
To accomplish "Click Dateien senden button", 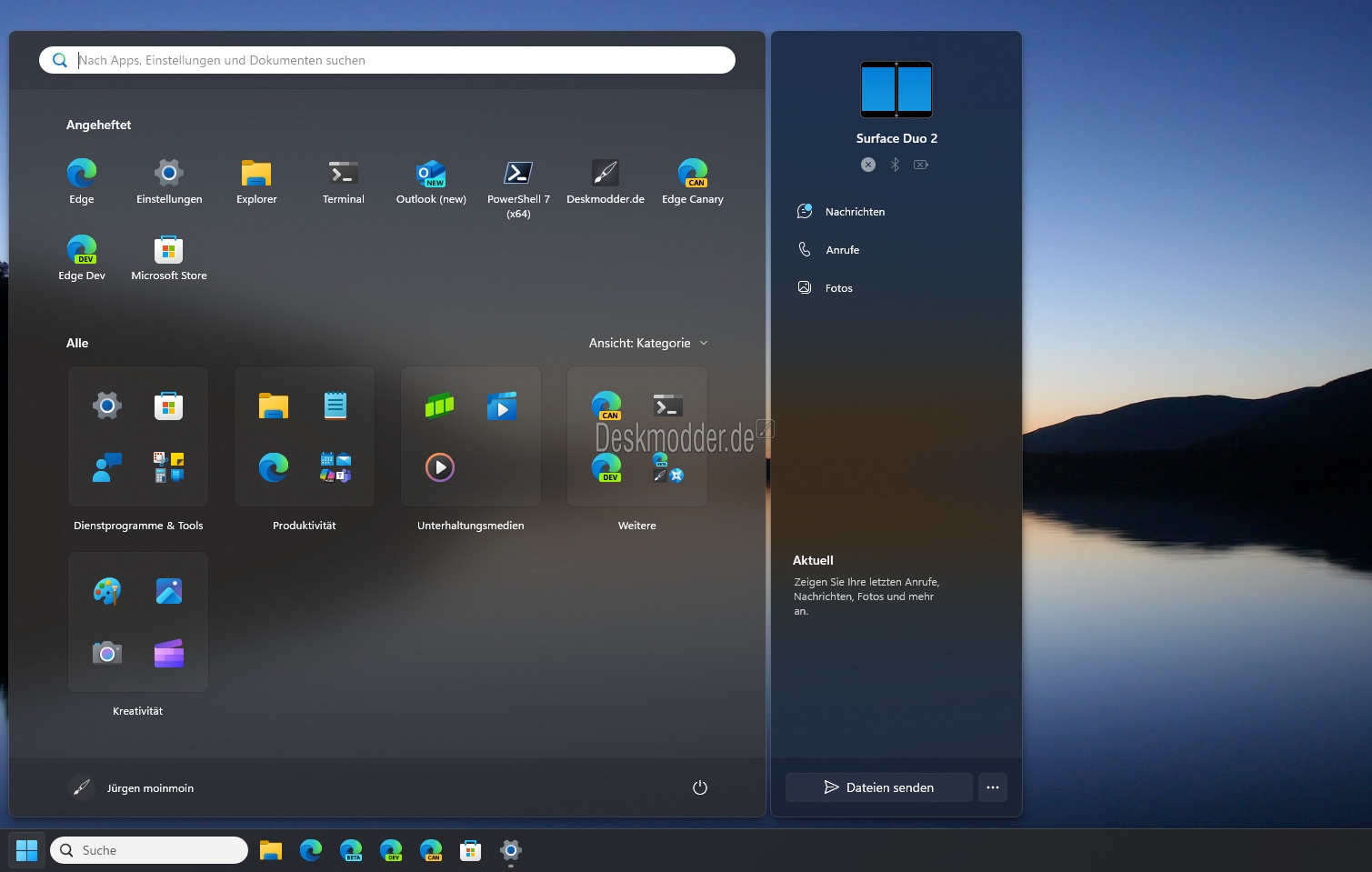I will (879, 787).
